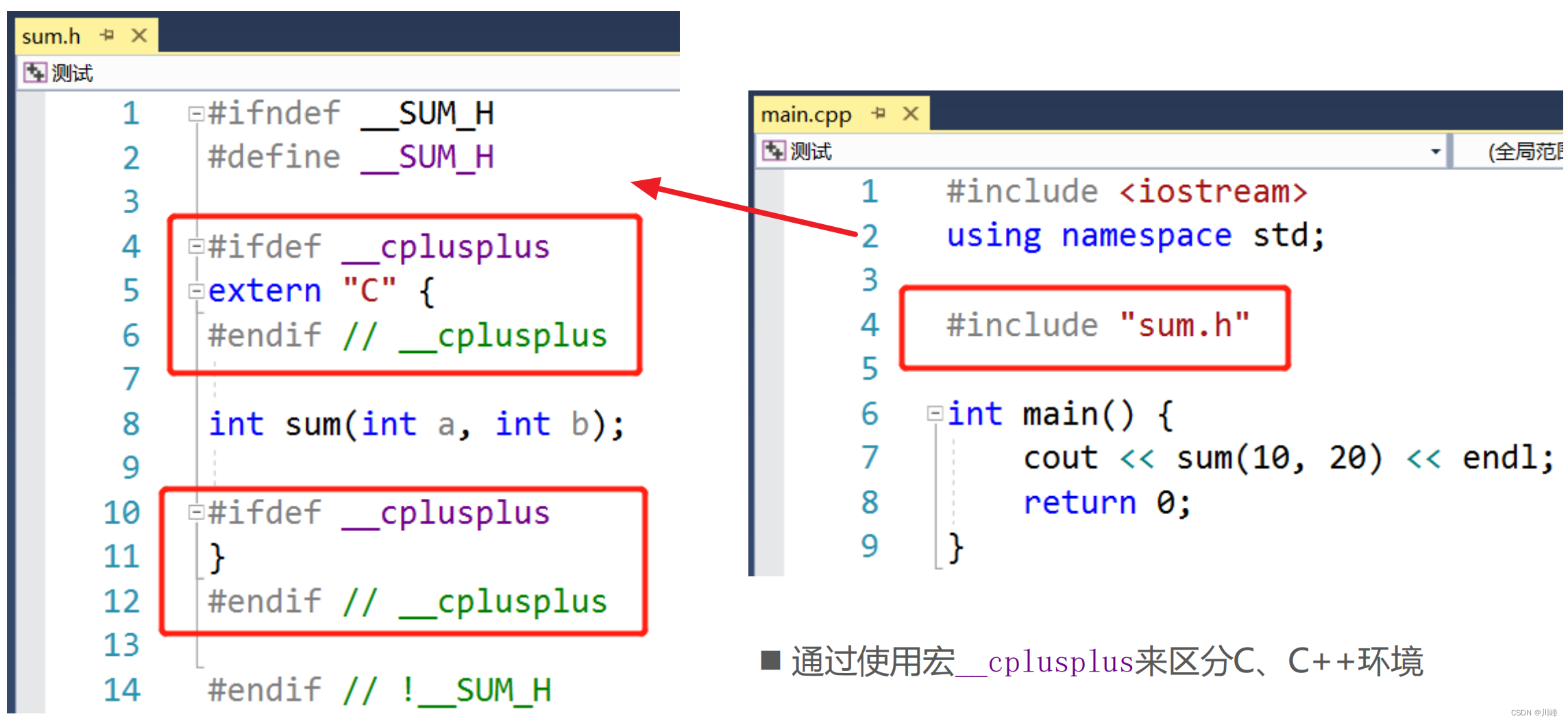Screen dimensions: 1568x723
Task: Click 'using namespace std;' in main.cpp
Action: click(1136, 236)
